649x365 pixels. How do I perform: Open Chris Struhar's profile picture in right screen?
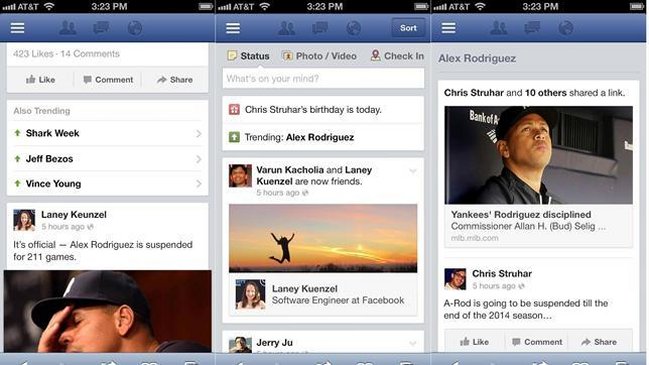455,279
